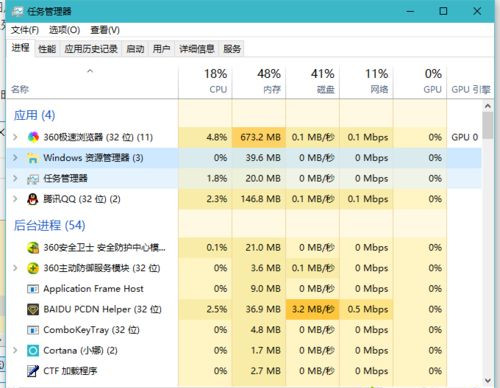Click the Application Frame Host icon

tap(33, 289)
